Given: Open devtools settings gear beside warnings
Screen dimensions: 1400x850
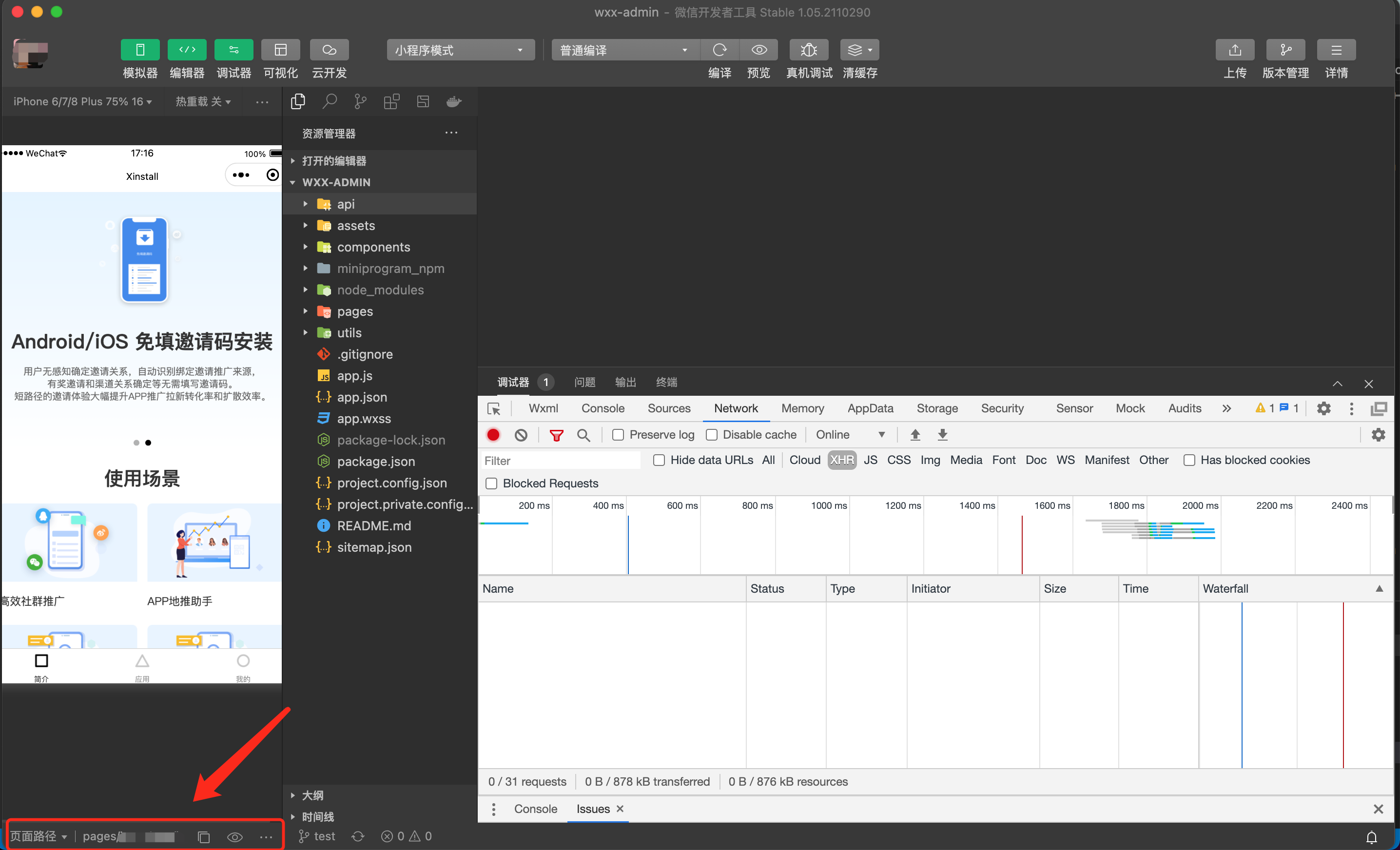Looking at the screenshot, I should (1323, 408).
